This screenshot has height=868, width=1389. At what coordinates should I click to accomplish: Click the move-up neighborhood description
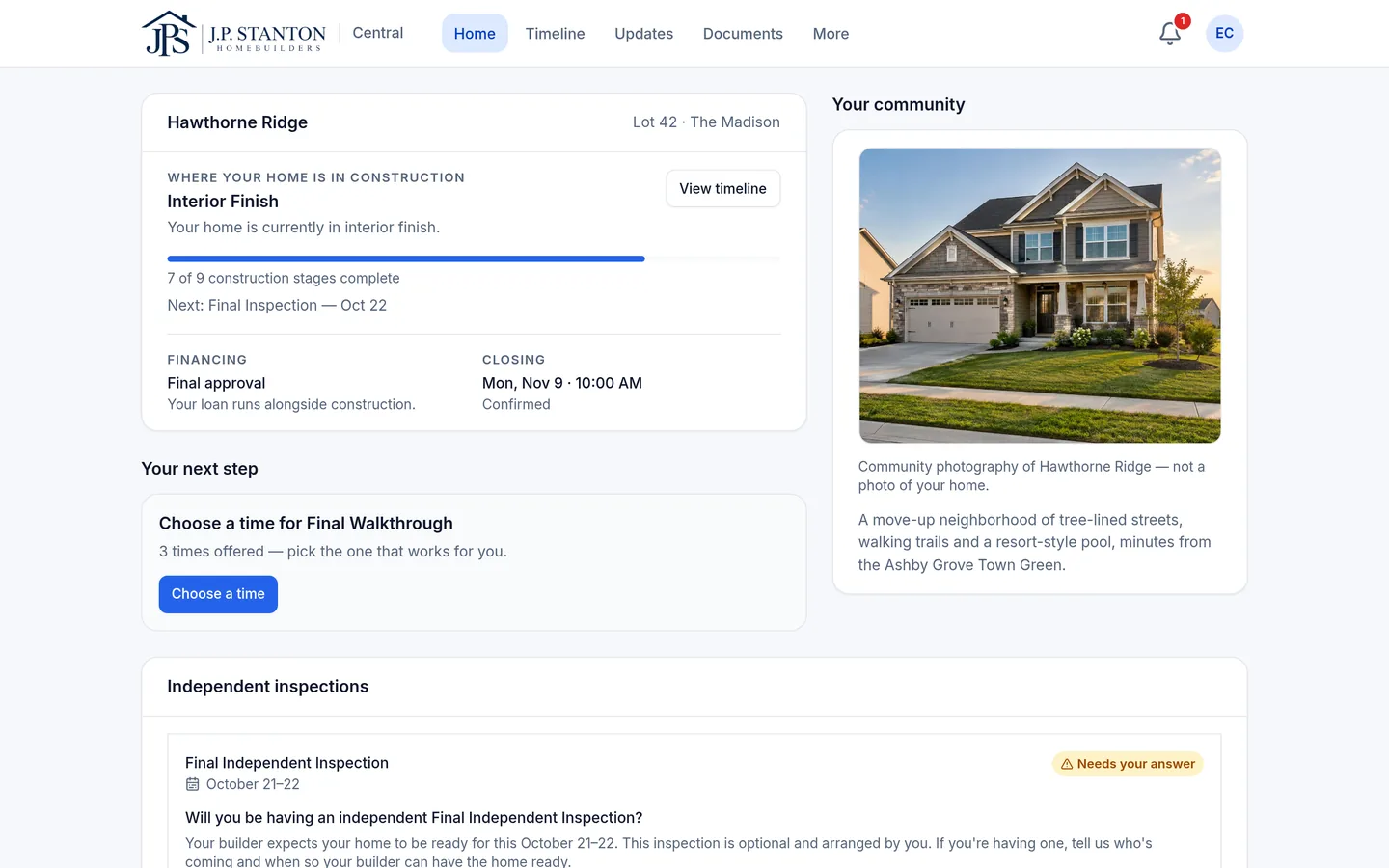(x=1035, y=542)
